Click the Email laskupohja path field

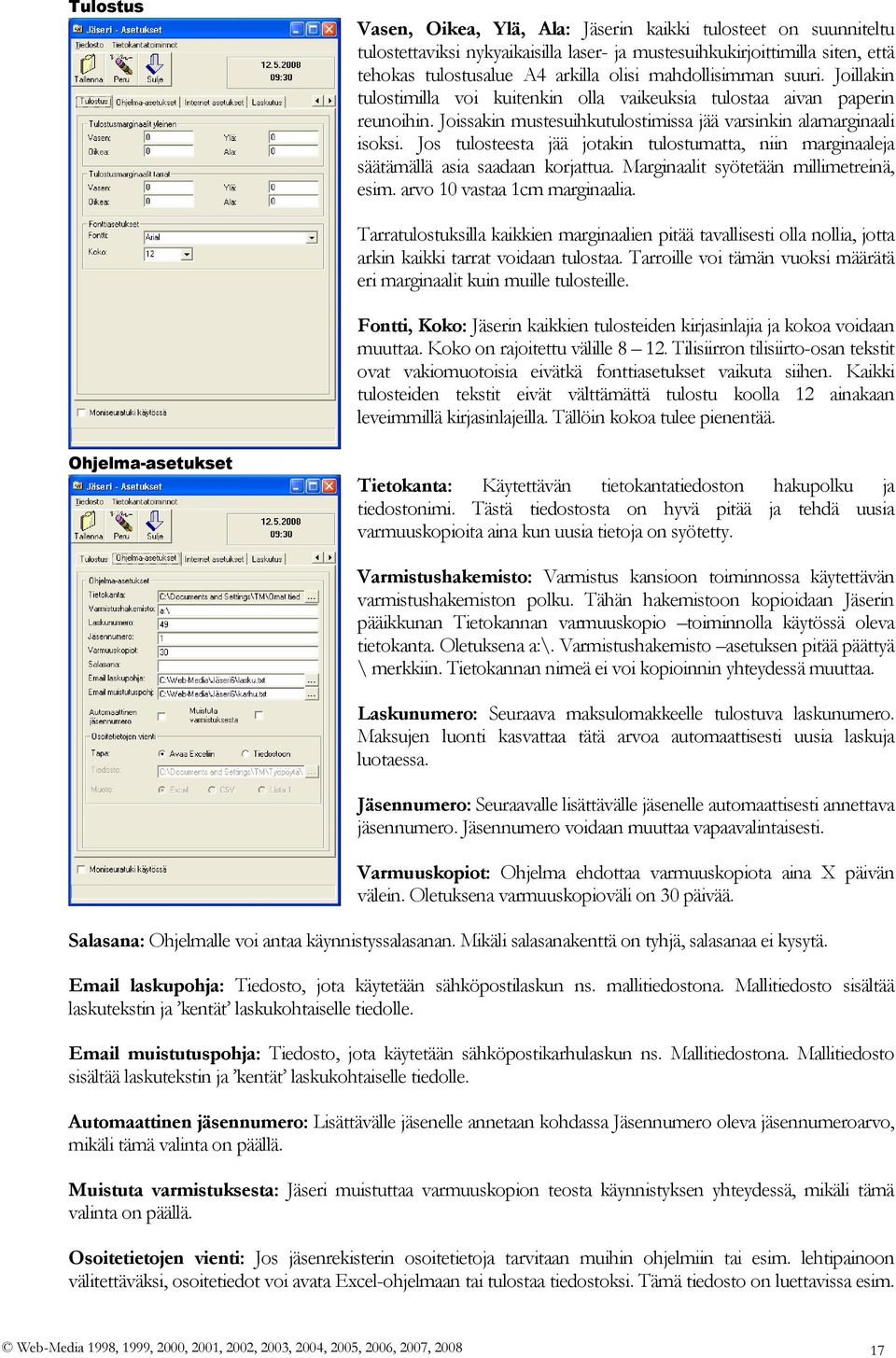pos(231,680)
